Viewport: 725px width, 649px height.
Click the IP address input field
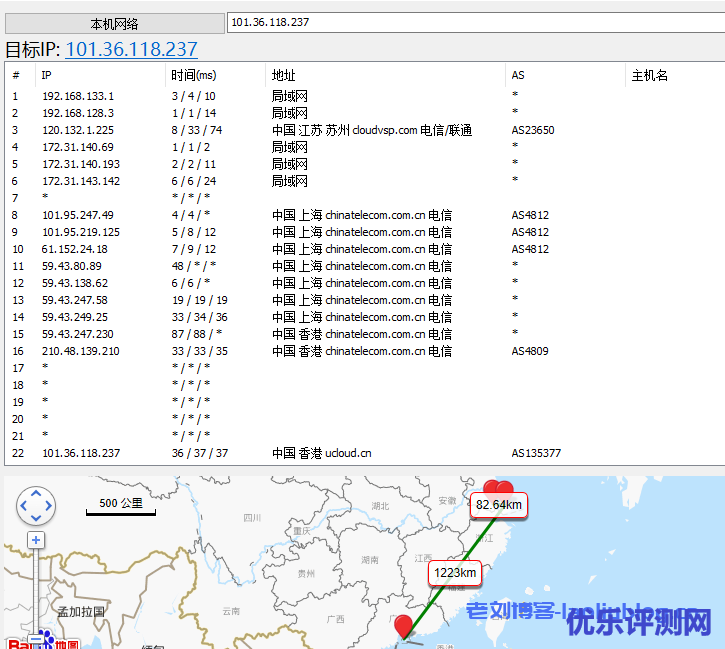tap(475, 22)
